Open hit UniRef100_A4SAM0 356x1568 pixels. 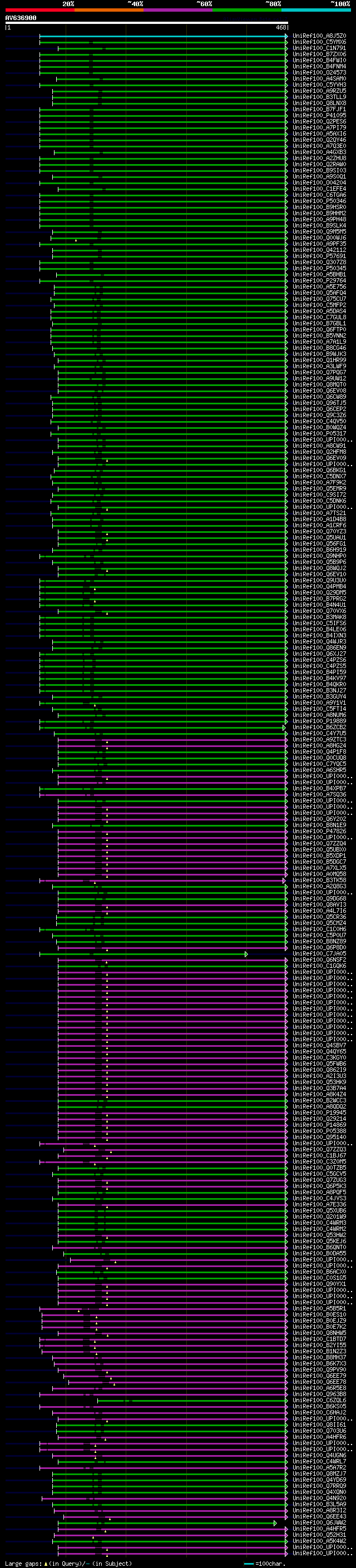pos(319,78)
